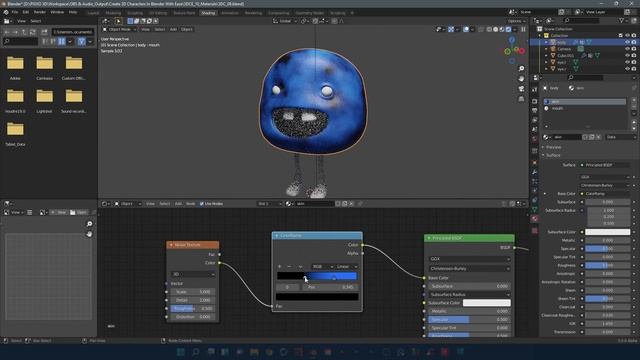Select the tweak select tool icon

(118, 21)
